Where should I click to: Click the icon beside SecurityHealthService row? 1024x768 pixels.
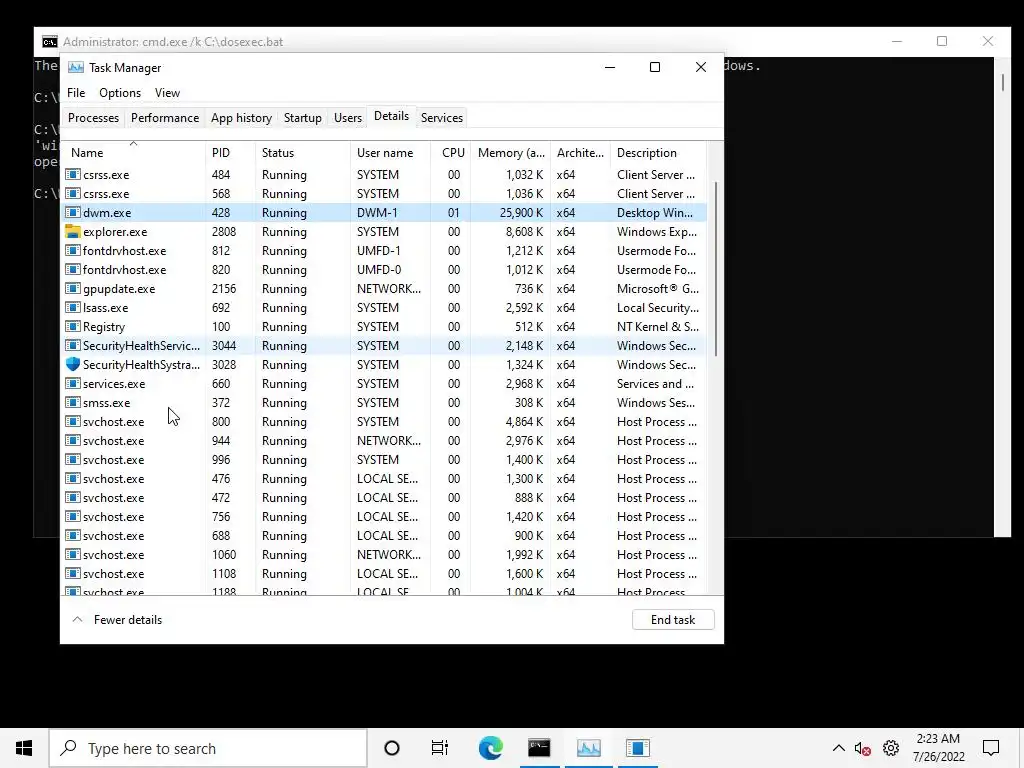tap(72, 345)
